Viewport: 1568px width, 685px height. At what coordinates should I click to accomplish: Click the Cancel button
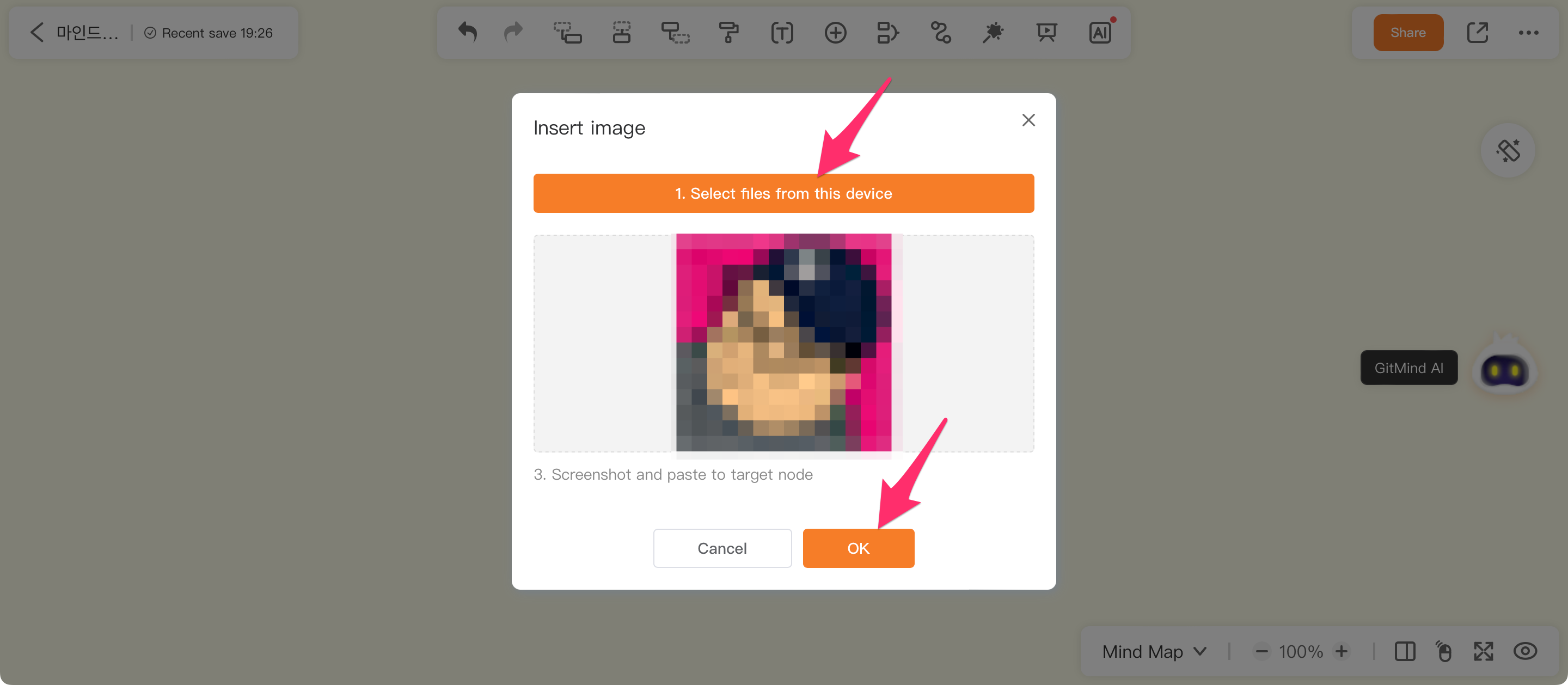(722, 548)
